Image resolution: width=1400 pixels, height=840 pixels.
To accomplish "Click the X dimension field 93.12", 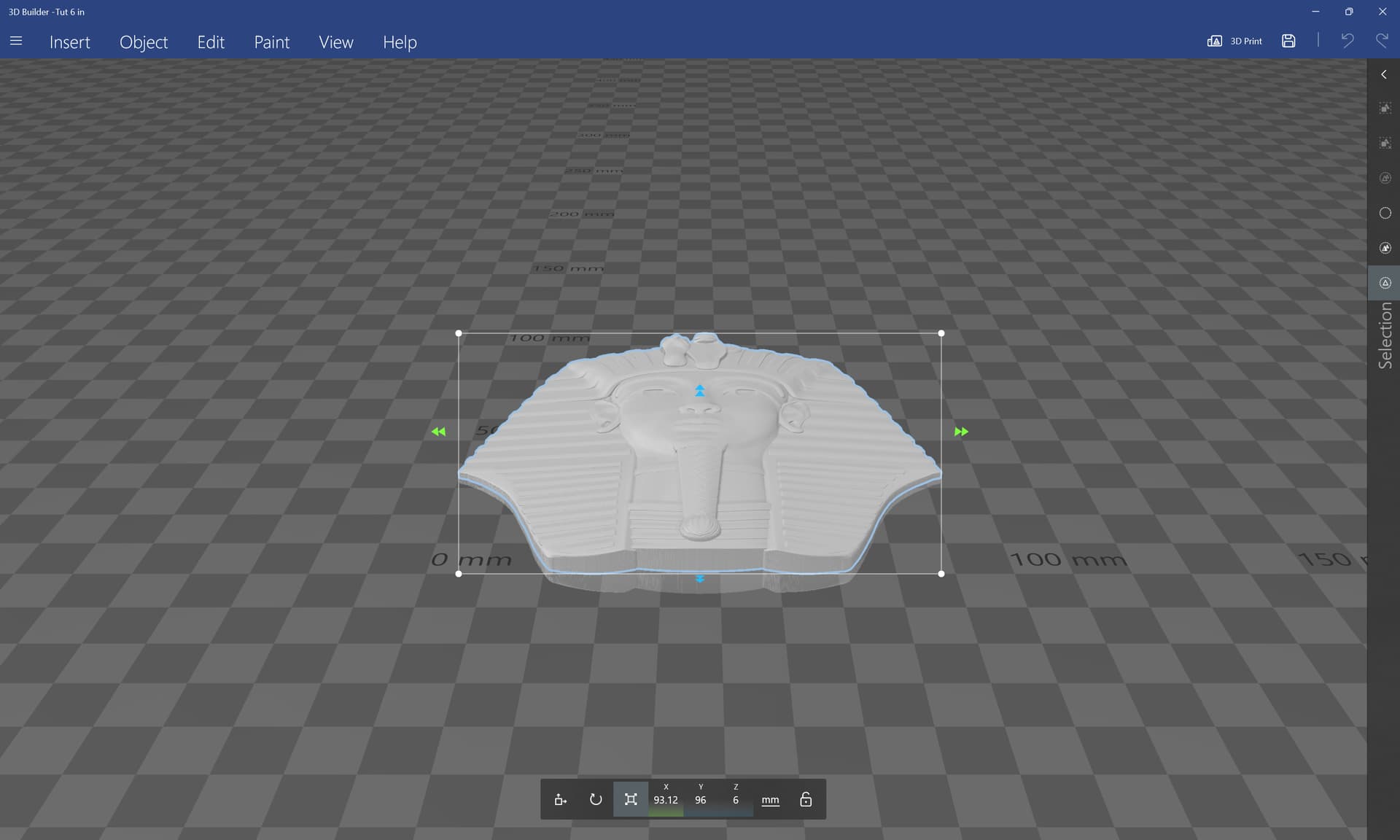I will (x=666, y=800).
